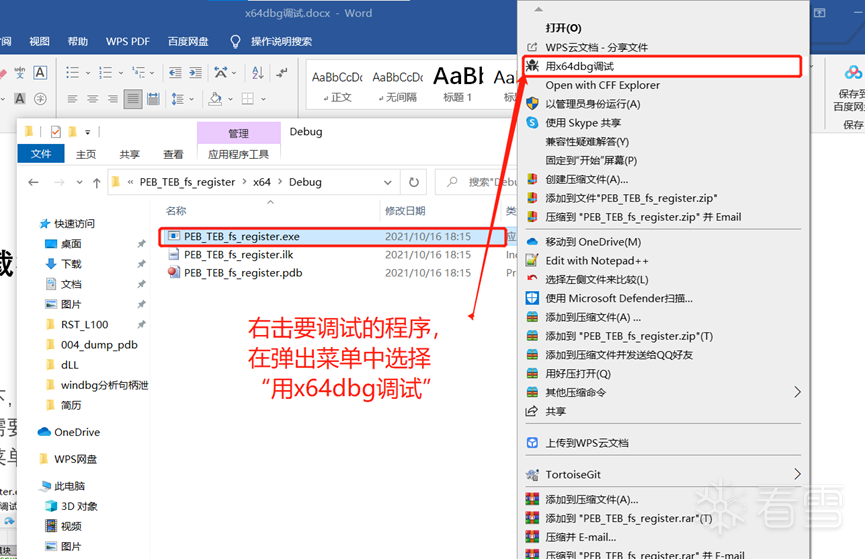Click the OneDrive cloud icon in context menu
The width and height of the screenshot is (865, 559).
click(532, 242)
